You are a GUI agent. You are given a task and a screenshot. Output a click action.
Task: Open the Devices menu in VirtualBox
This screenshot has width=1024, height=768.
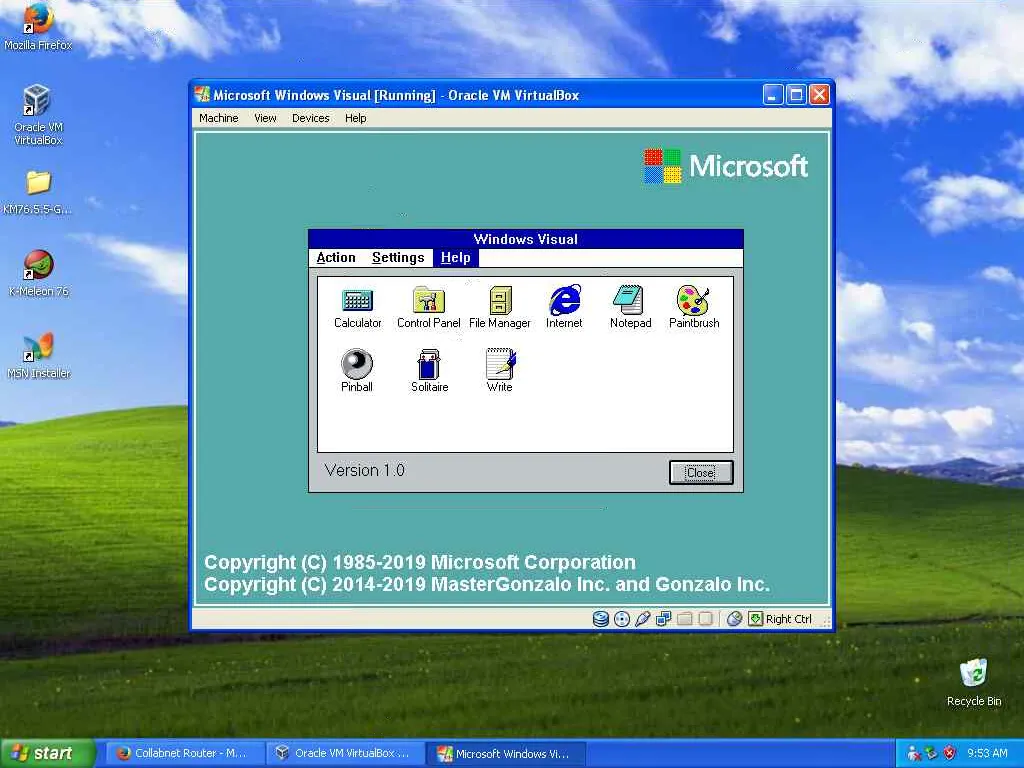(x=310, y=118)
